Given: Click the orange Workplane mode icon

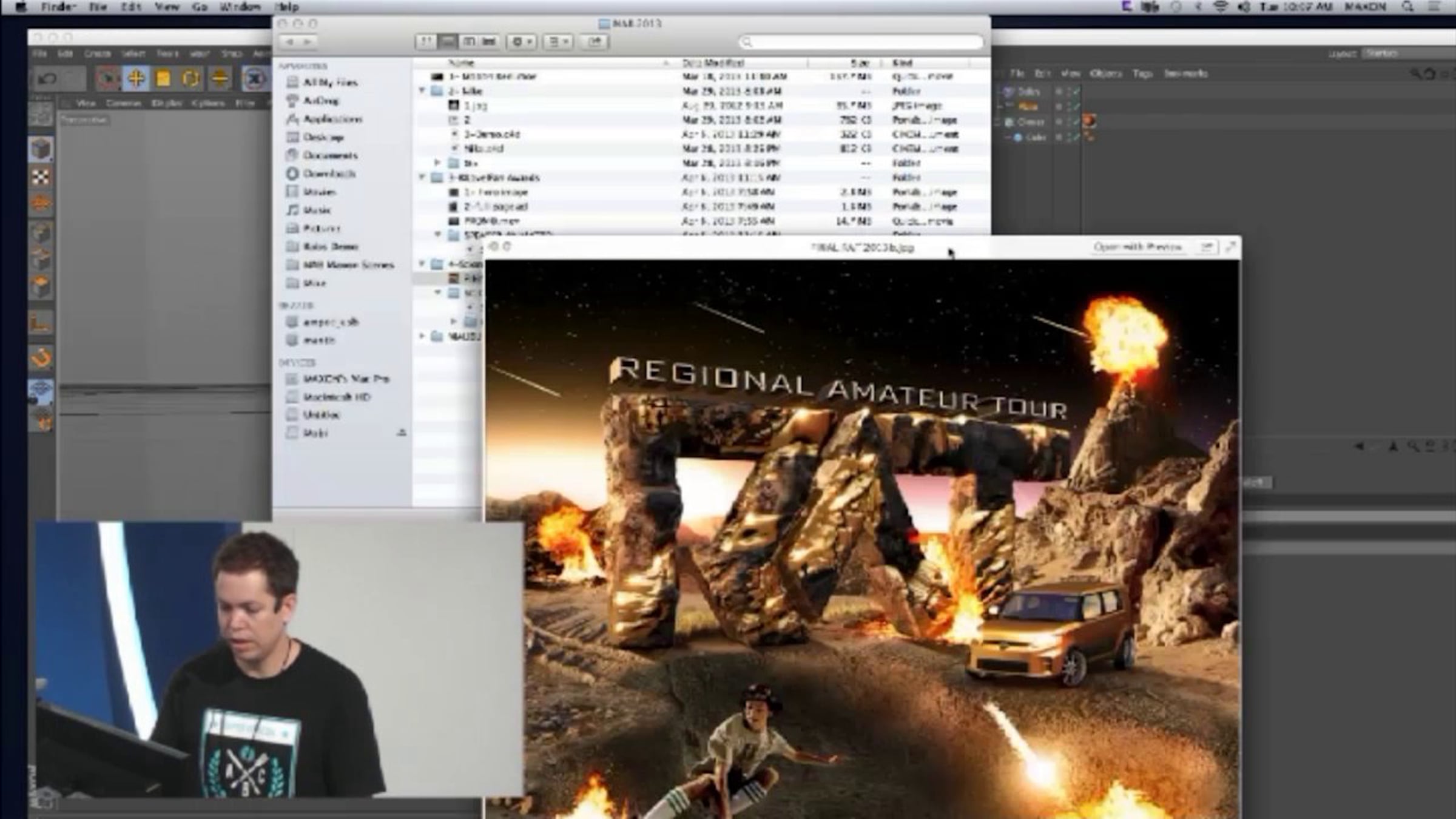Looking at the screenshot, I should 41,204.
